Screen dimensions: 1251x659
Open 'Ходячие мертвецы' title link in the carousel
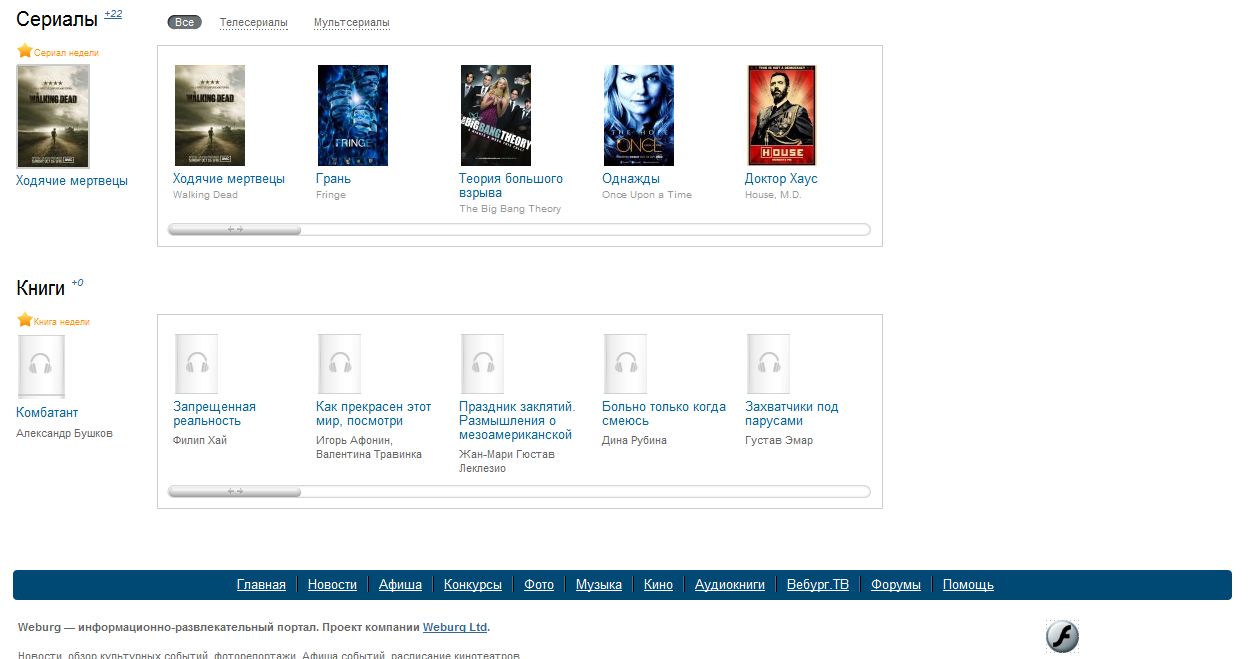(x=229, y=179)
